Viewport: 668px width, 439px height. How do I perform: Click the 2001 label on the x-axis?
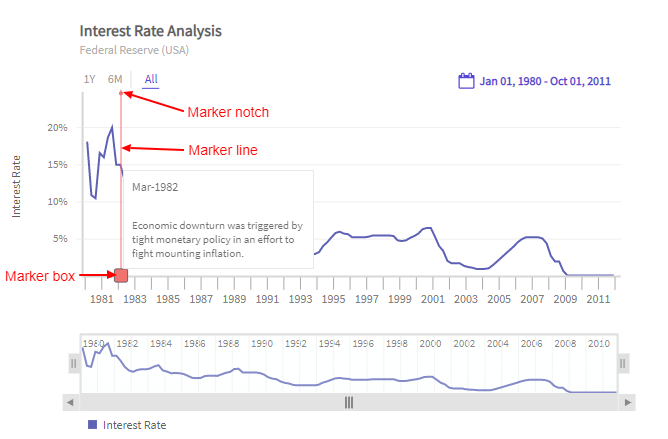point(433,298)
